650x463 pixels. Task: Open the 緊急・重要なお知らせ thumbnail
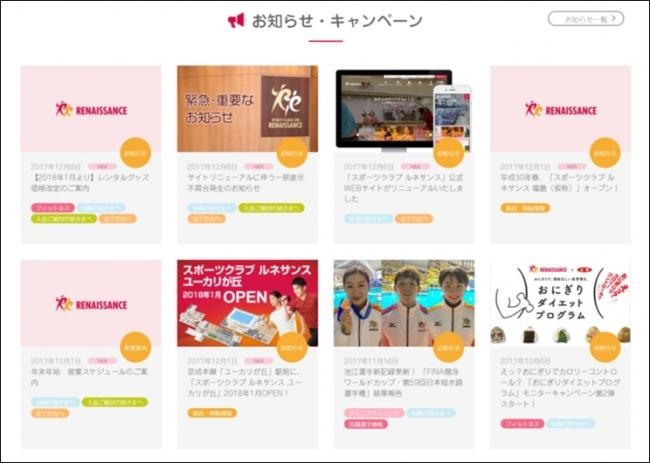coord(247,109)
